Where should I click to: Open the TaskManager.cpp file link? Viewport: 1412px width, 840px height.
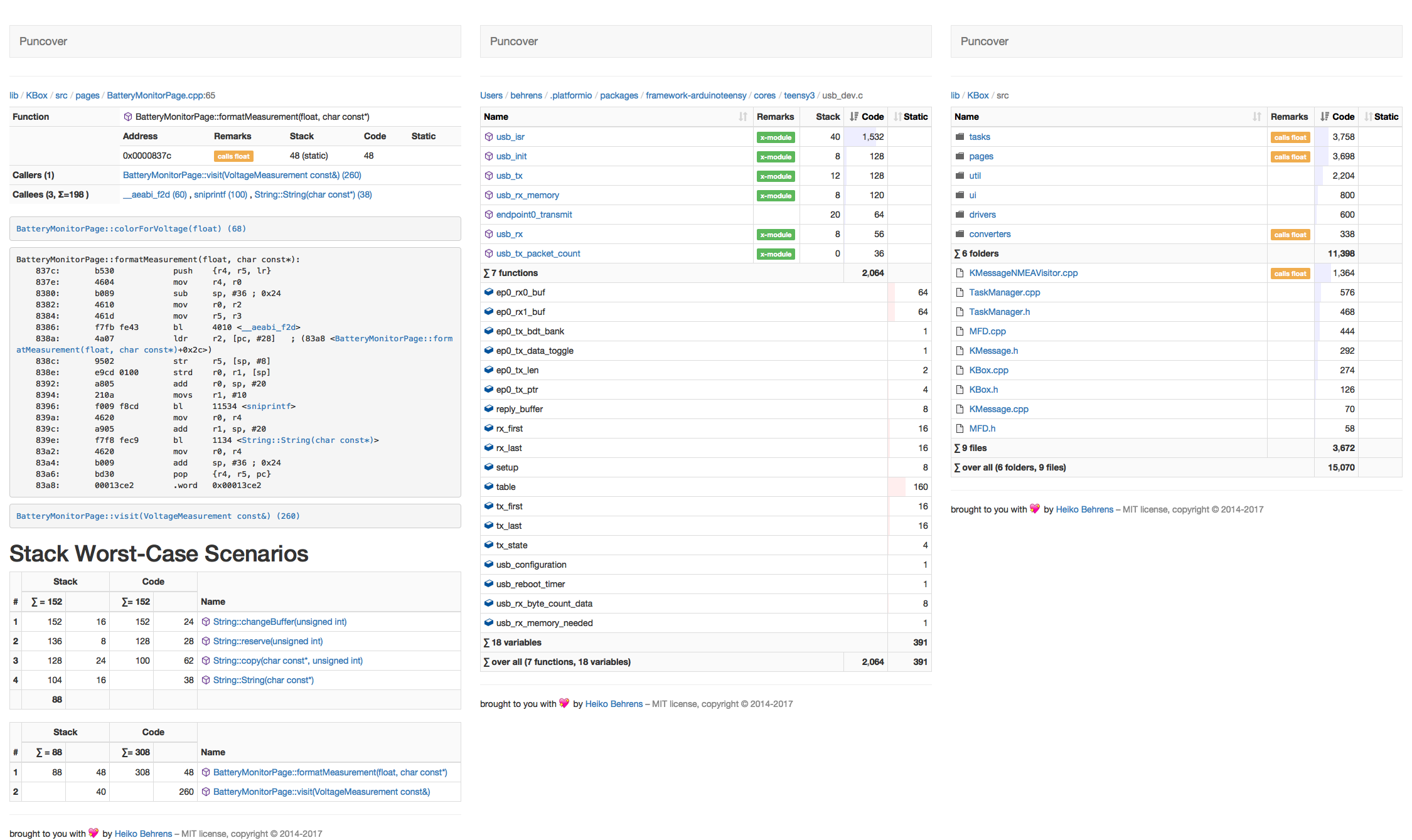click(x=1004, y=292)
